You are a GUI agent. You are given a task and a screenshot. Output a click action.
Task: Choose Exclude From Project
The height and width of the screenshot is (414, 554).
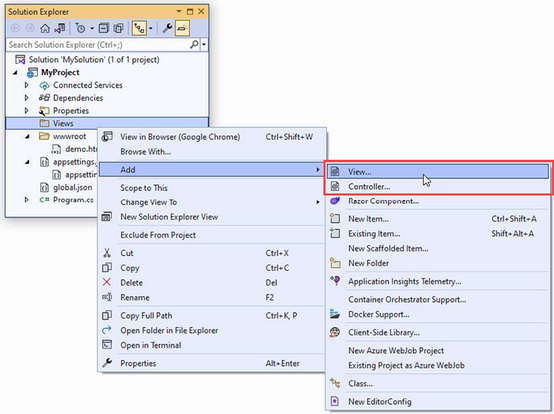[212, 235]
